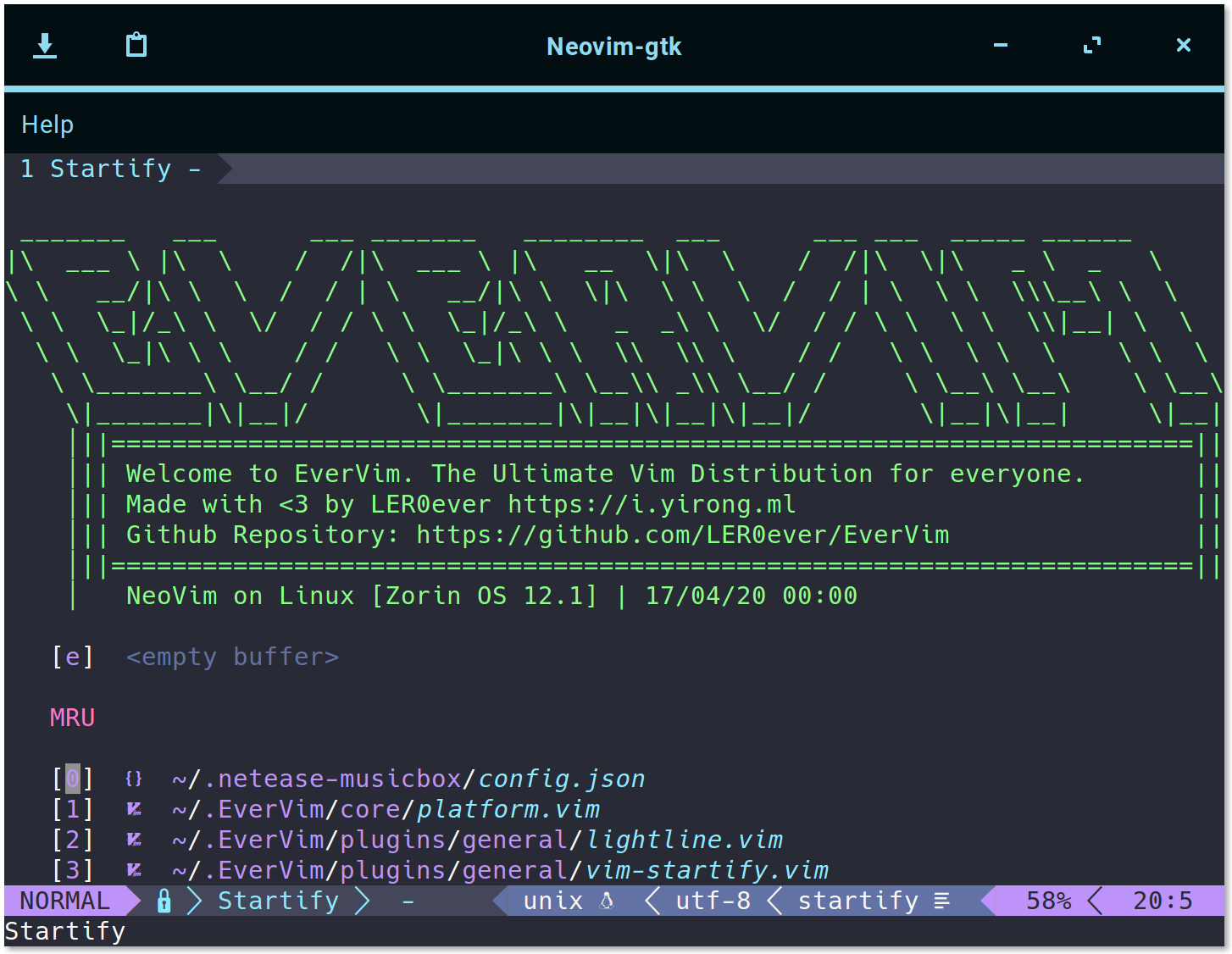1232x954 pixels.
Task: Minimize the Neovim-gtk window
Action: click(1001, 45)
